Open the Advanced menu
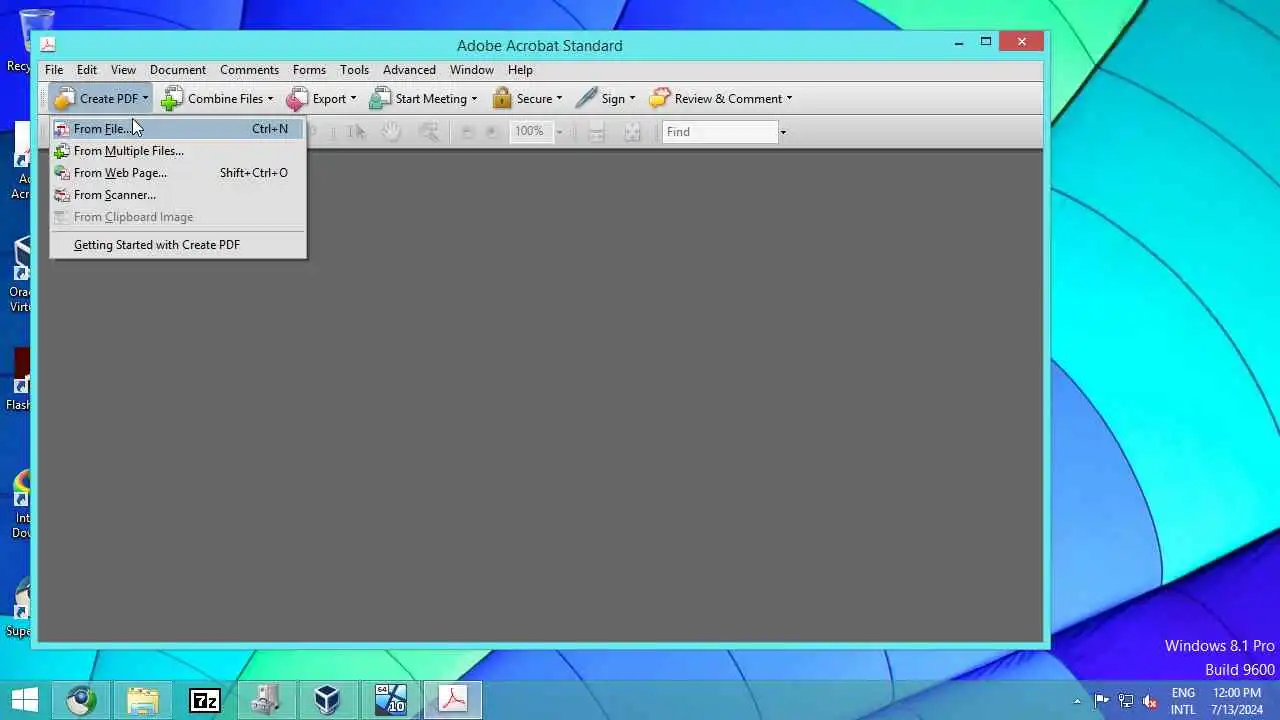The image size is (1280, 720). [x=409, y=70]
